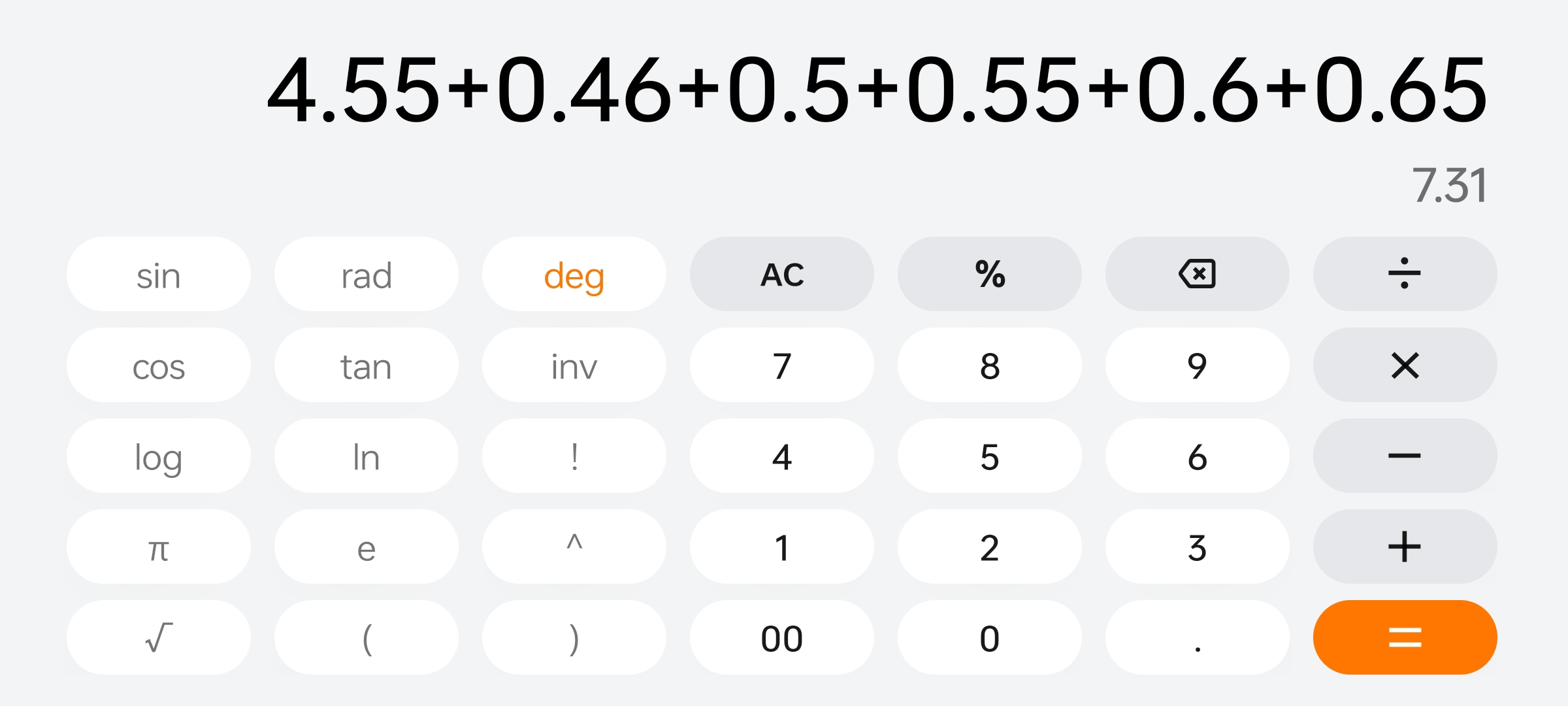1568x706 pixels.
Task: Insert the pi constant
Action: pyautogui.click(x=159, y=546)
